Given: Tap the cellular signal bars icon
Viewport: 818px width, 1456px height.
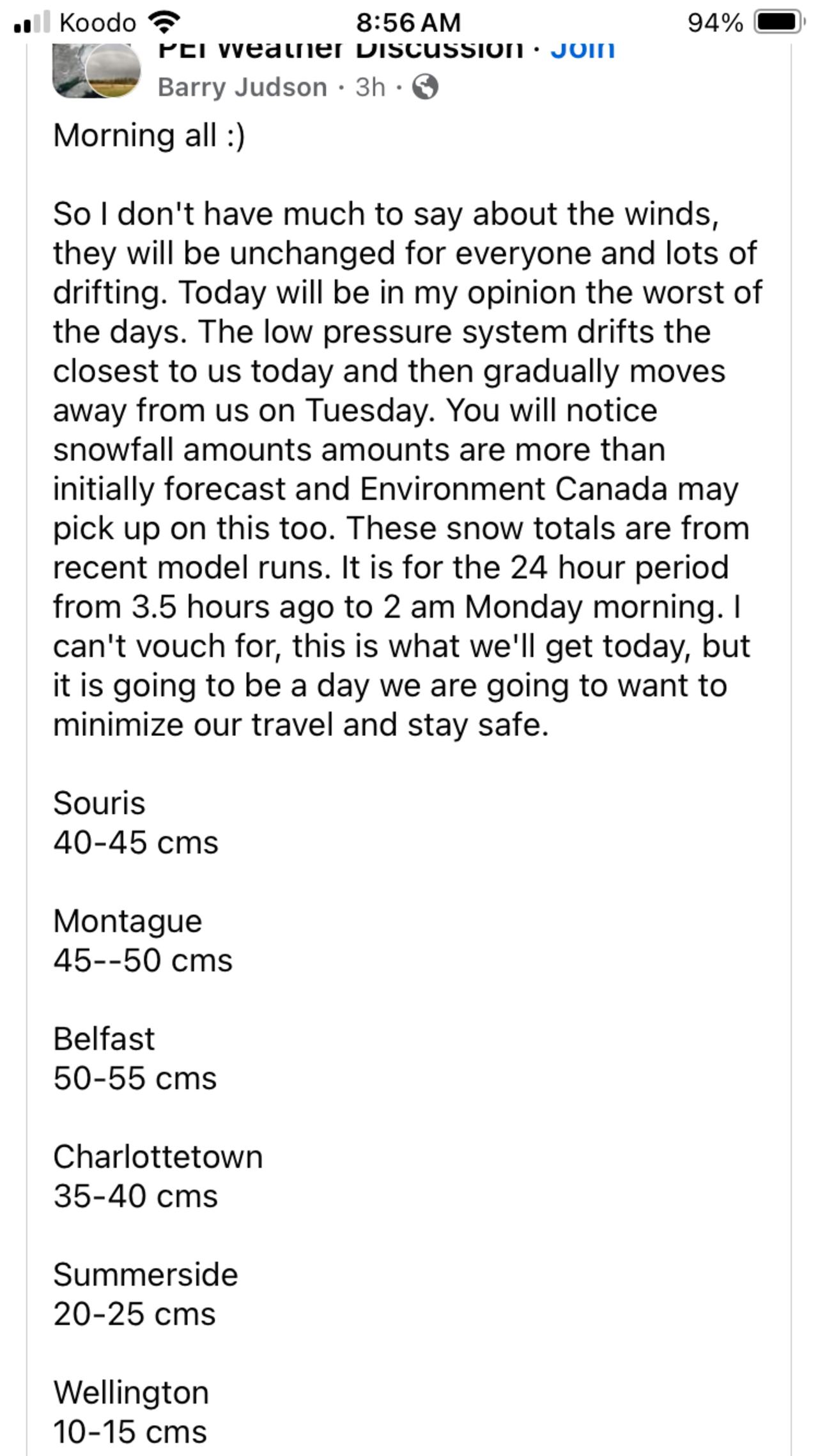Looking at the screenshot, I should click(32, 23).
